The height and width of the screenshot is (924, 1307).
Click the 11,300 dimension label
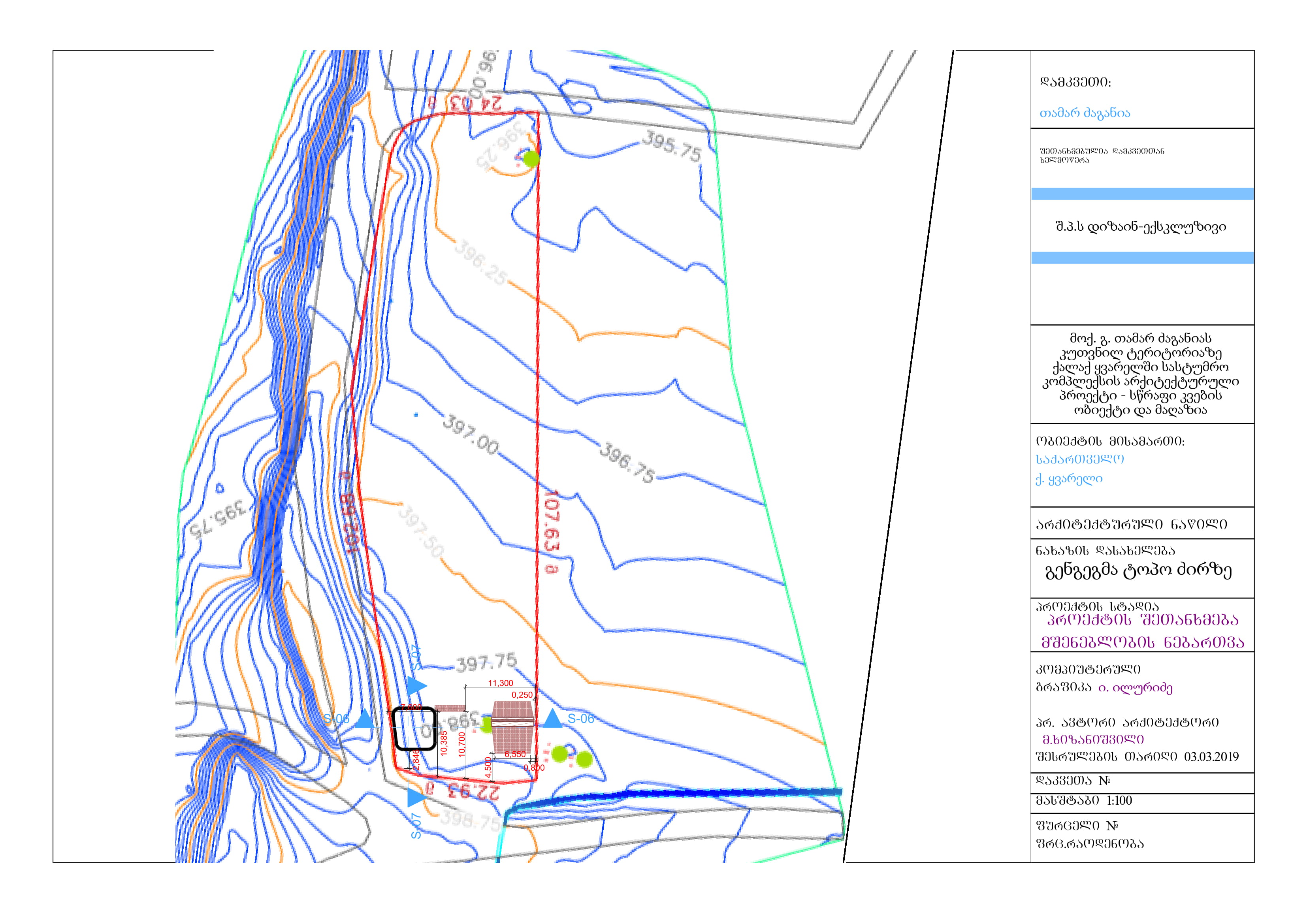tap(500, 683)
